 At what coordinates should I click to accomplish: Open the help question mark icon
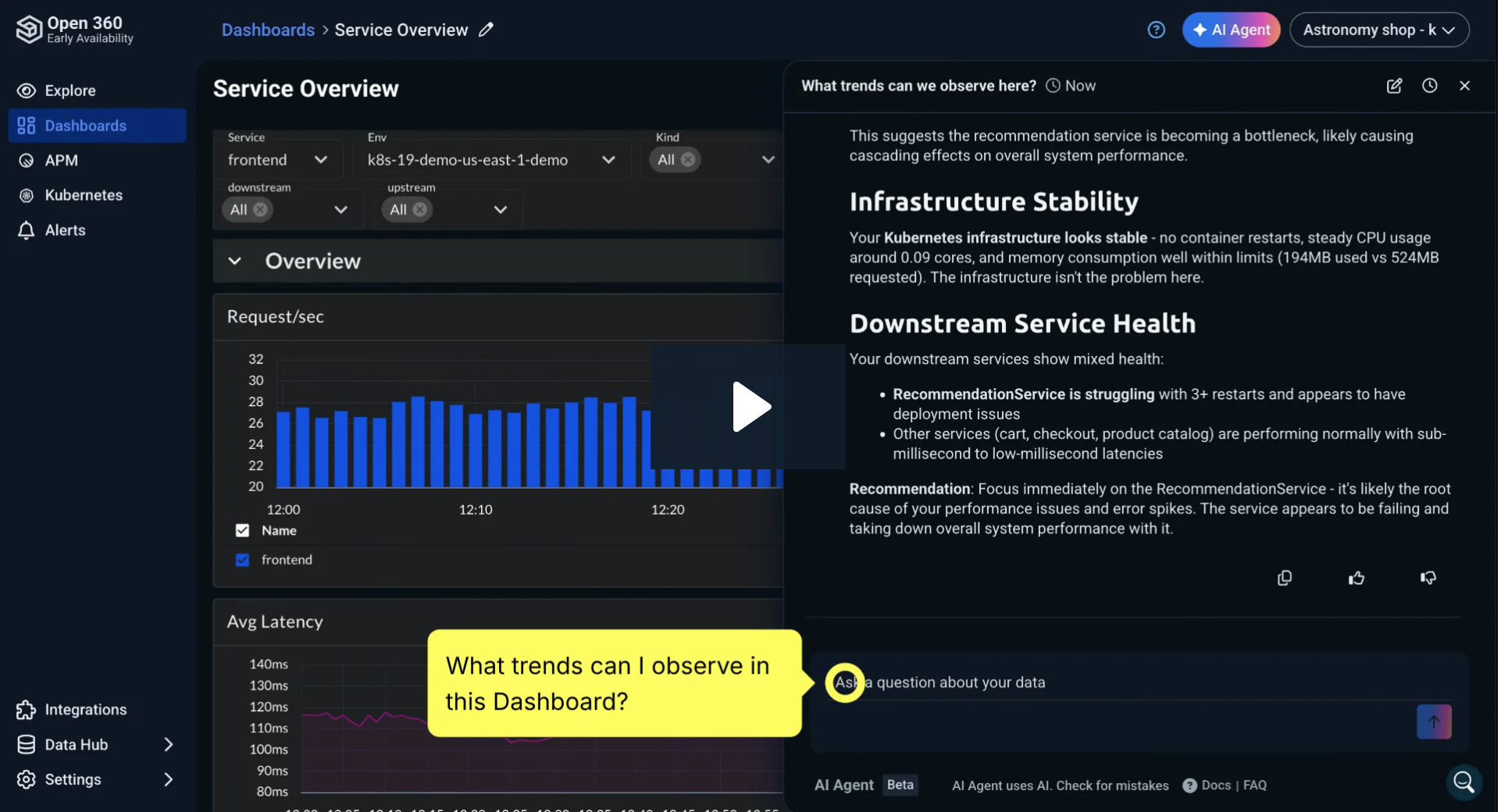[x=1156, y=30]
